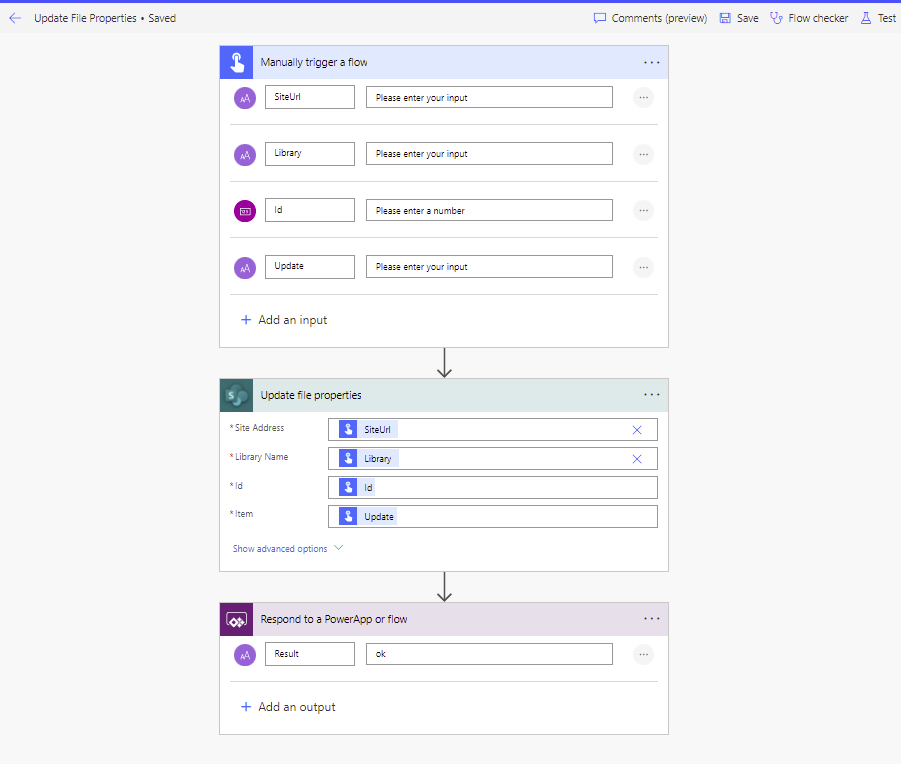This screenshot has height=764, width=901.
Task: Click the PowerApps icon on Respond action
Action: (236, 619)
